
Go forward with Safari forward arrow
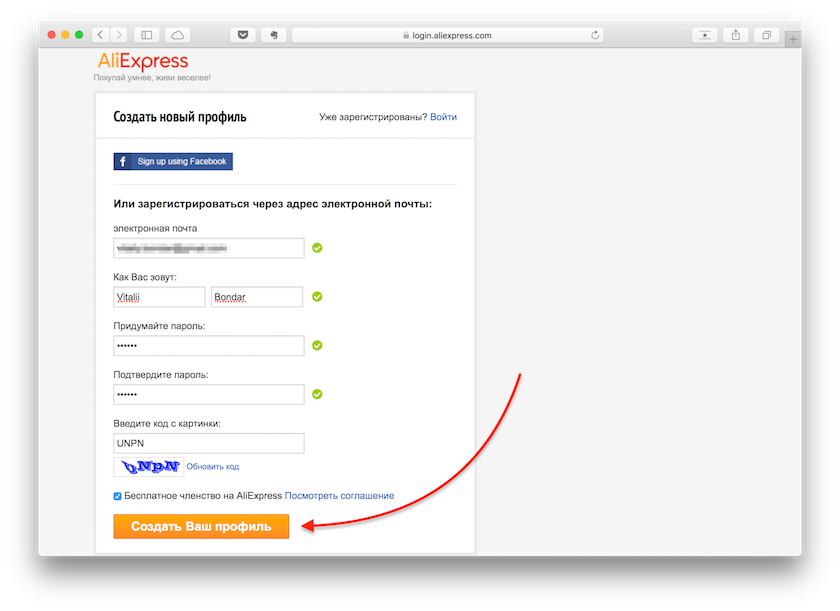click(x=119, y=35)
